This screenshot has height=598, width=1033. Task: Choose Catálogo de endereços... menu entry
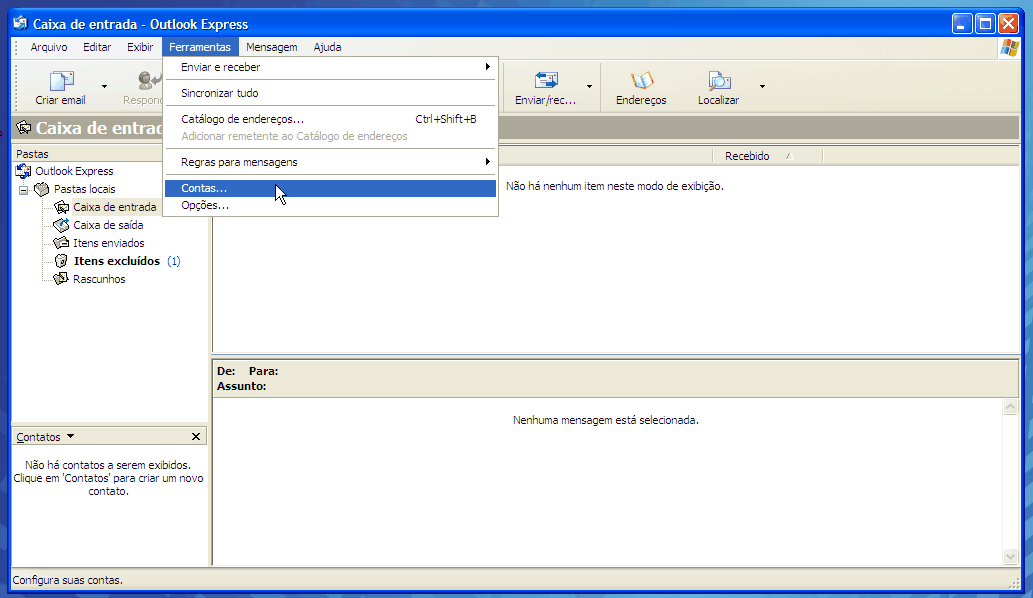coord(330,119)
